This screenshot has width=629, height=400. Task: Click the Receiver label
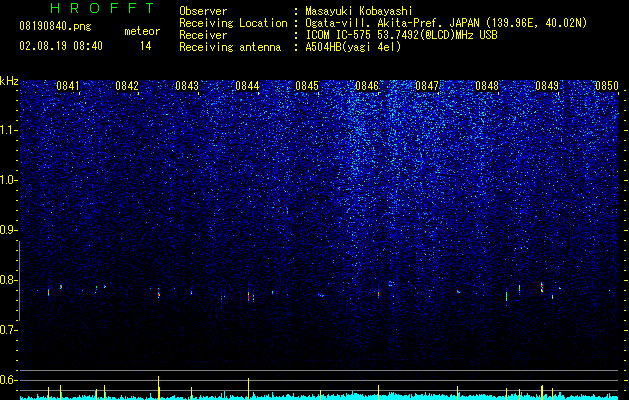[x=203, y=35]
